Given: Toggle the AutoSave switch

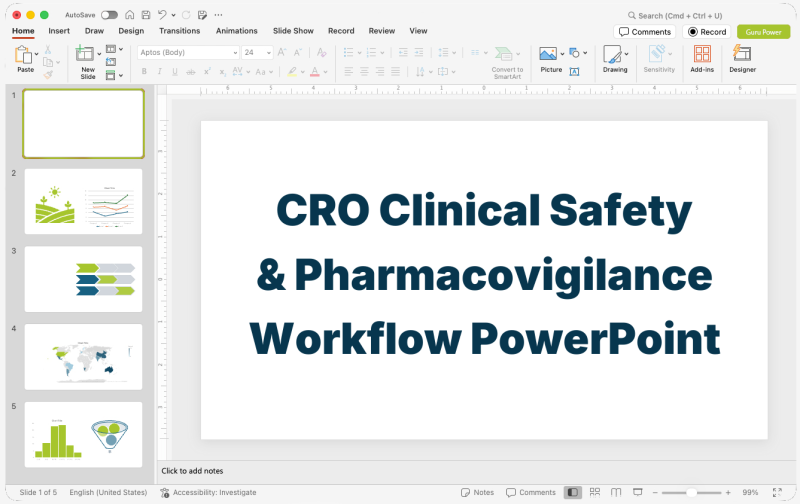Looking at the screenshot, I should [x=109, y=15].
